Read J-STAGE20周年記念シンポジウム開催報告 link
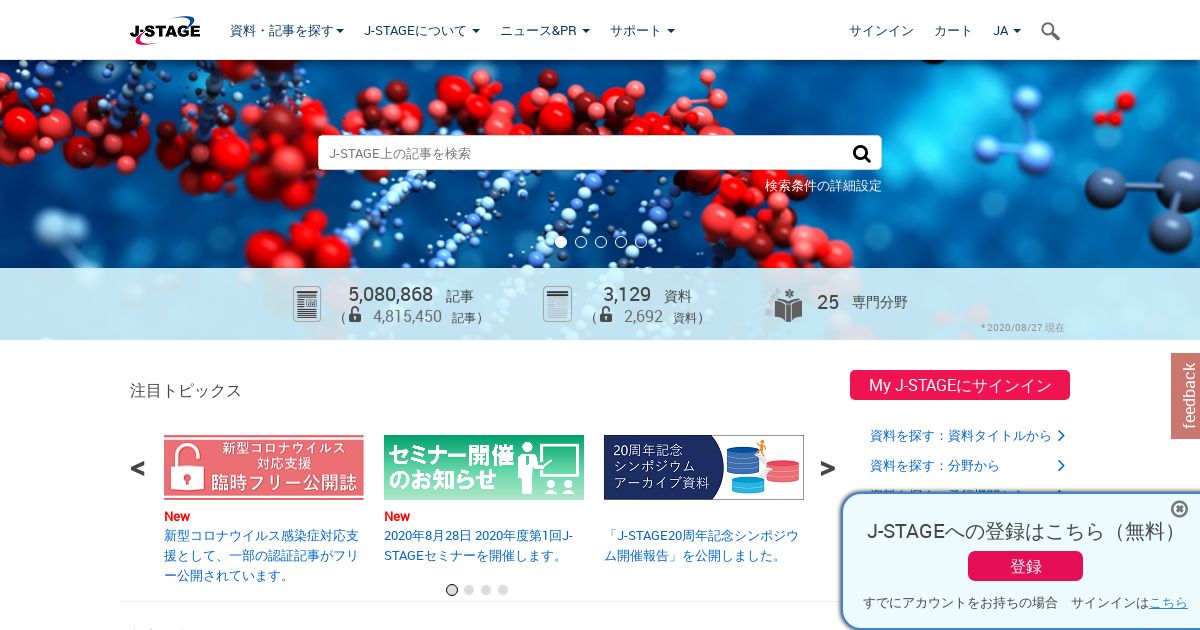The width and height of the screenshot is (1200, 630). pos(701,546)
